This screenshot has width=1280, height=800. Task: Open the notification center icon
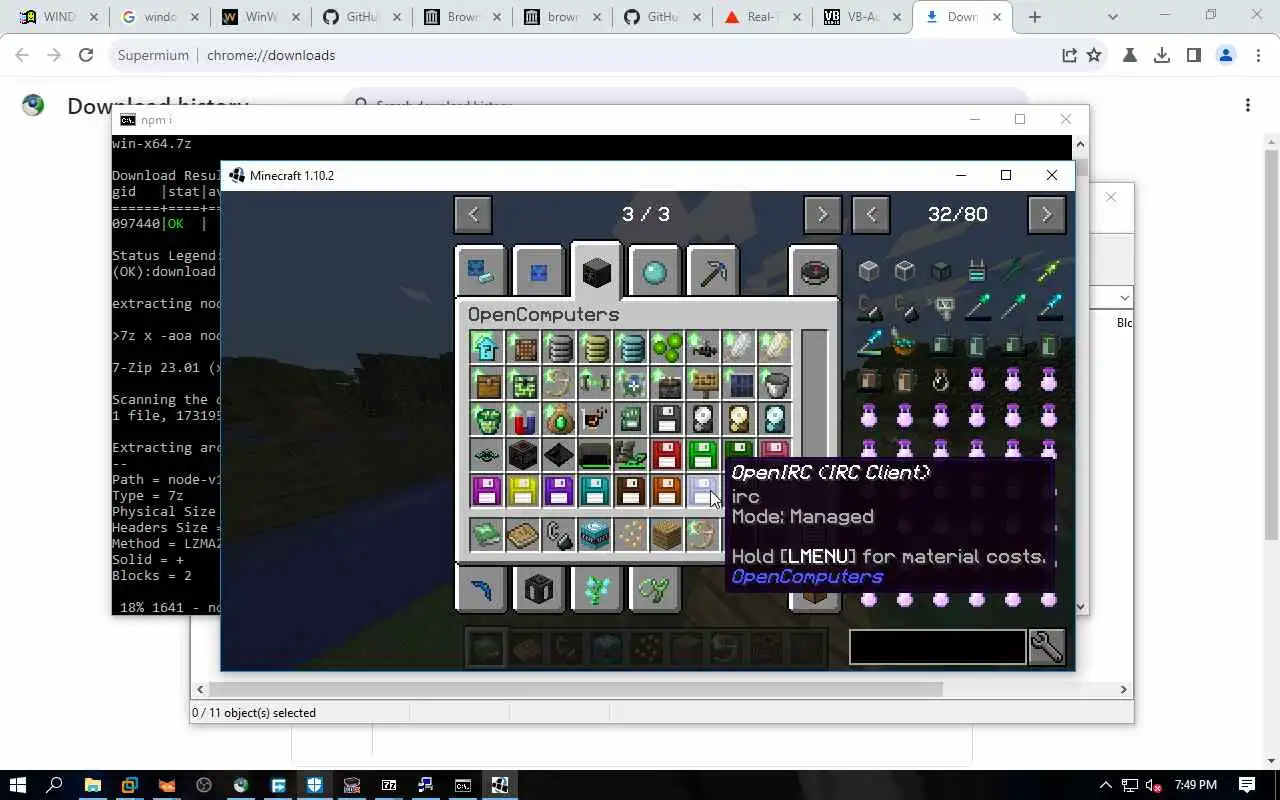click(x=1247, y=785)
